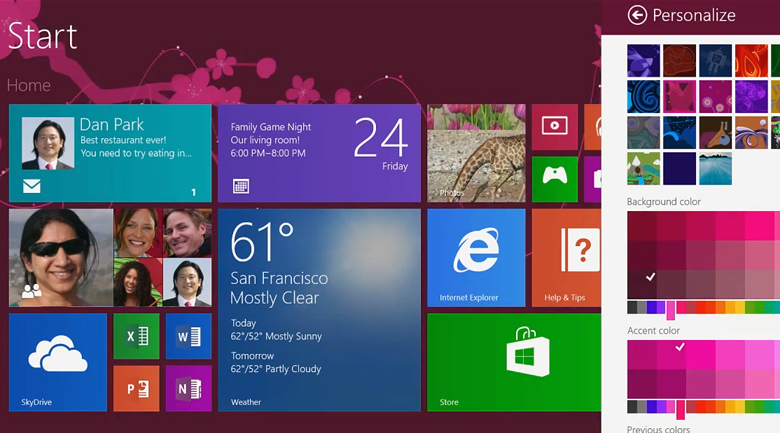Open the San Francisco Weather tile
This screenshot has width=780, height=433.
[319, 310]
